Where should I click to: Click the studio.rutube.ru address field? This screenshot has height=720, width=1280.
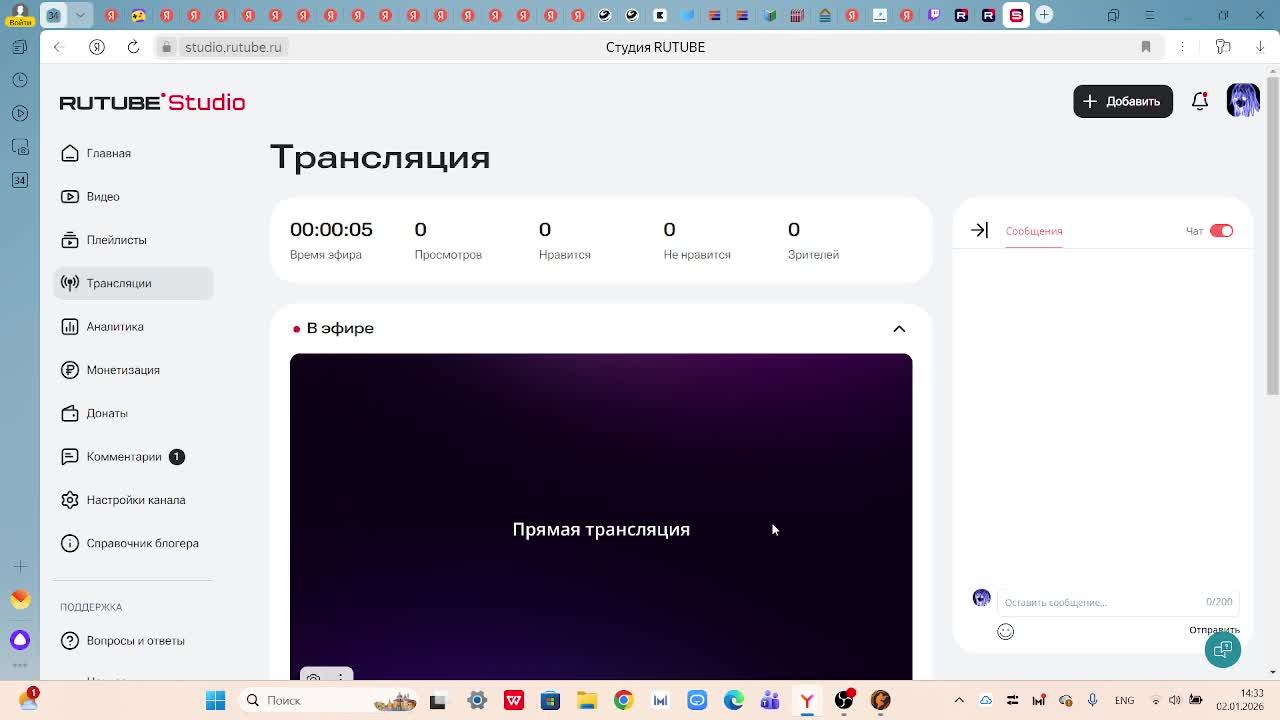(x=233, y=47)
